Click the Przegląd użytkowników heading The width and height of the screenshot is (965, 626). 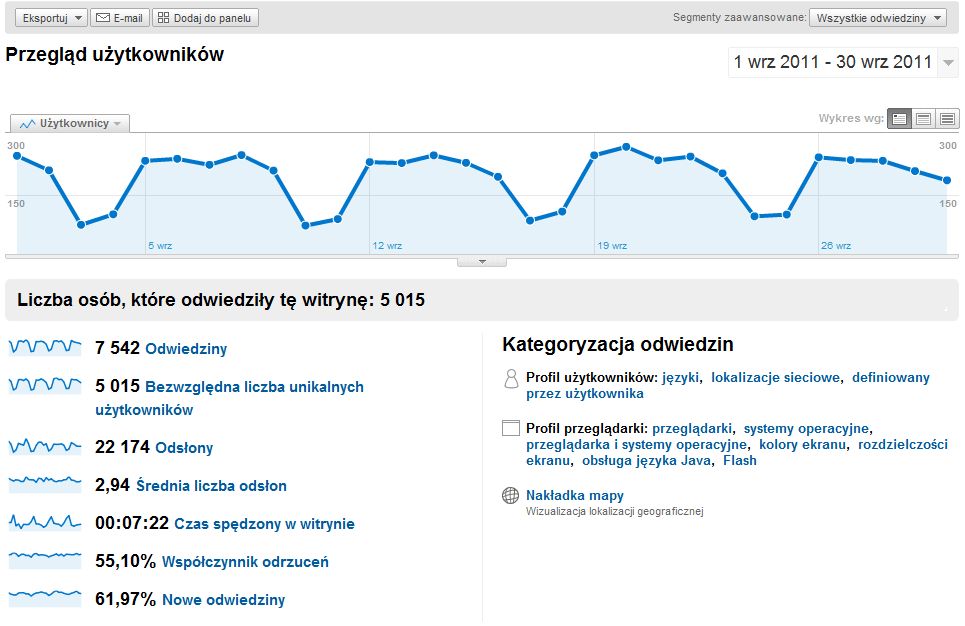114,55
